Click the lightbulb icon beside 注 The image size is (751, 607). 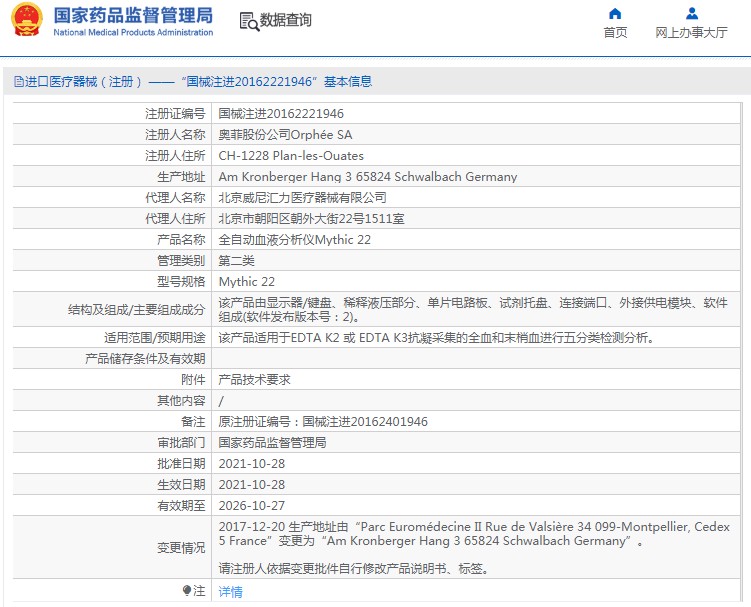[x=187, y=590]
